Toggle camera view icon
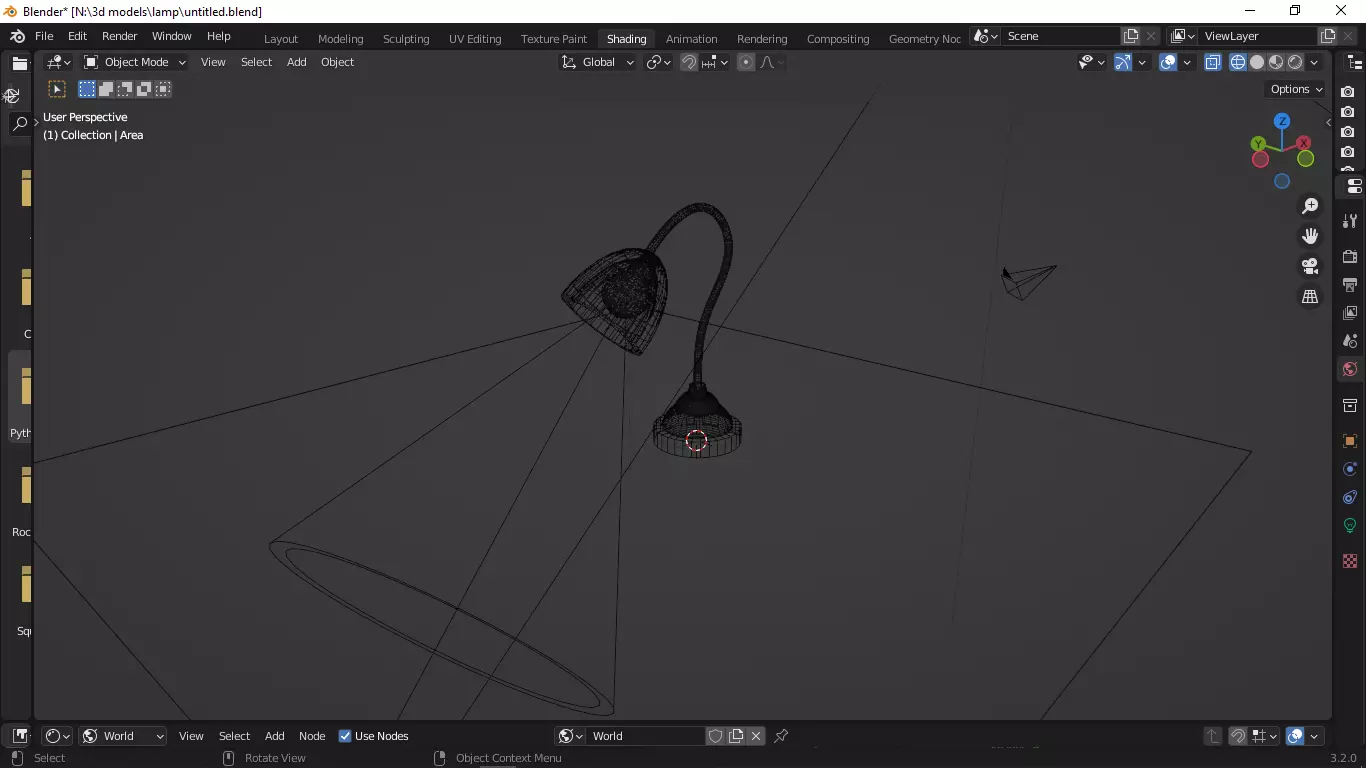Image resolution: width=1366 pixels, height=768 pixels. (x=1310, y=266)
